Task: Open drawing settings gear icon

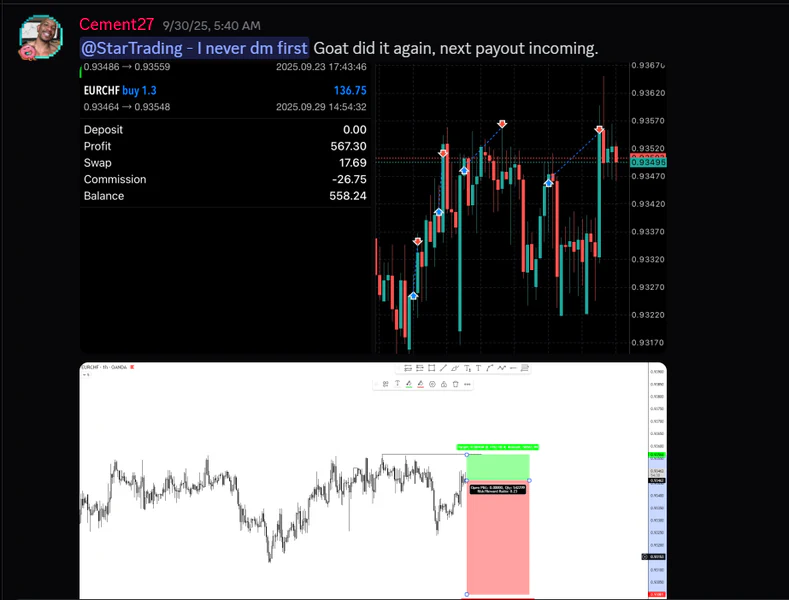Action: [x=432, y=384]
